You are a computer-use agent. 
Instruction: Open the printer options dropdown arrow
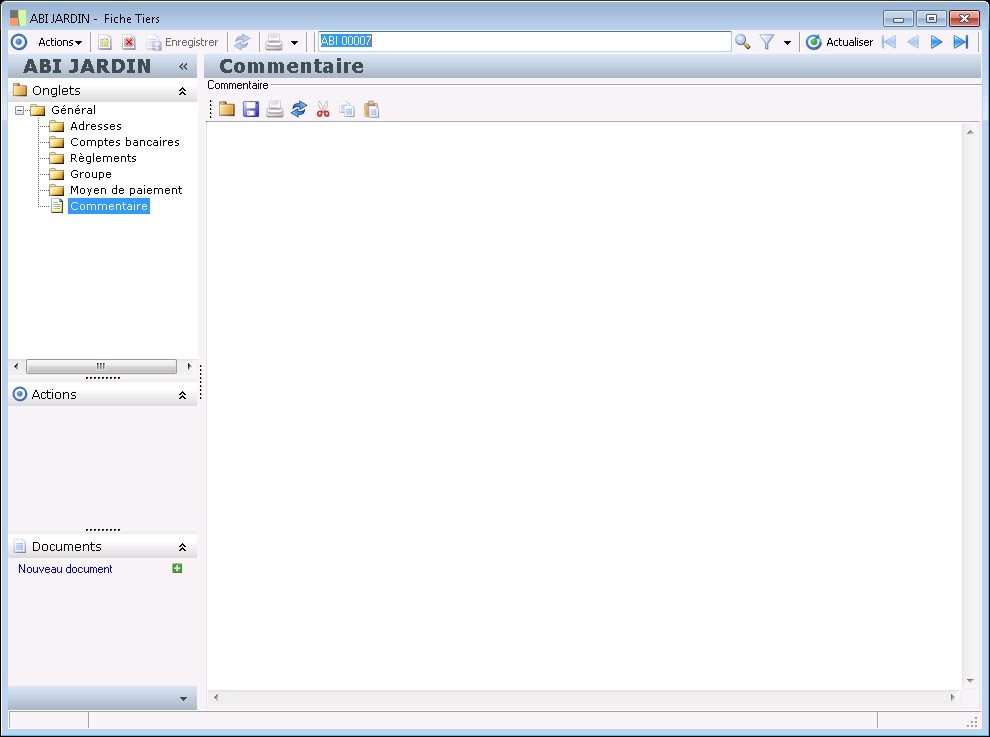[294, 43]
